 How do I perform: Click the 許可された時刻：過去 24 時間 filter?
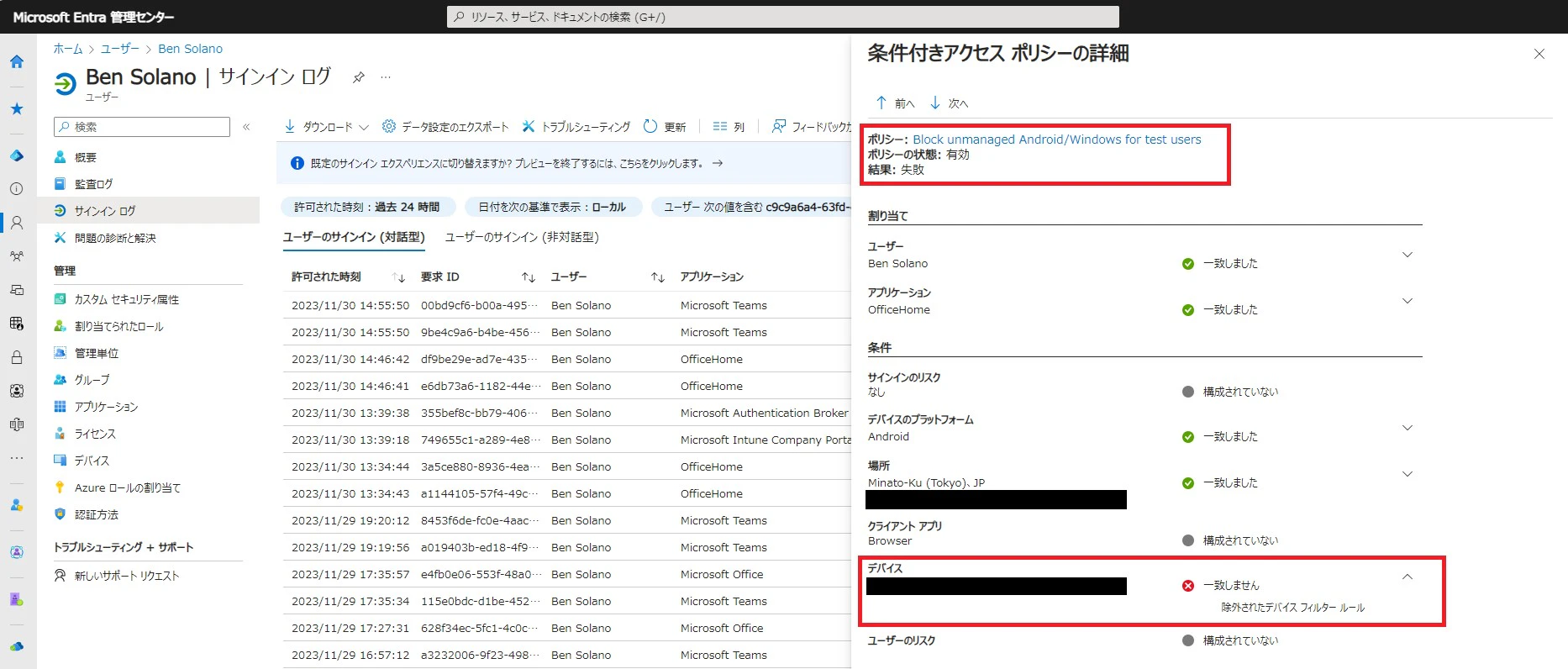(367, 207)
